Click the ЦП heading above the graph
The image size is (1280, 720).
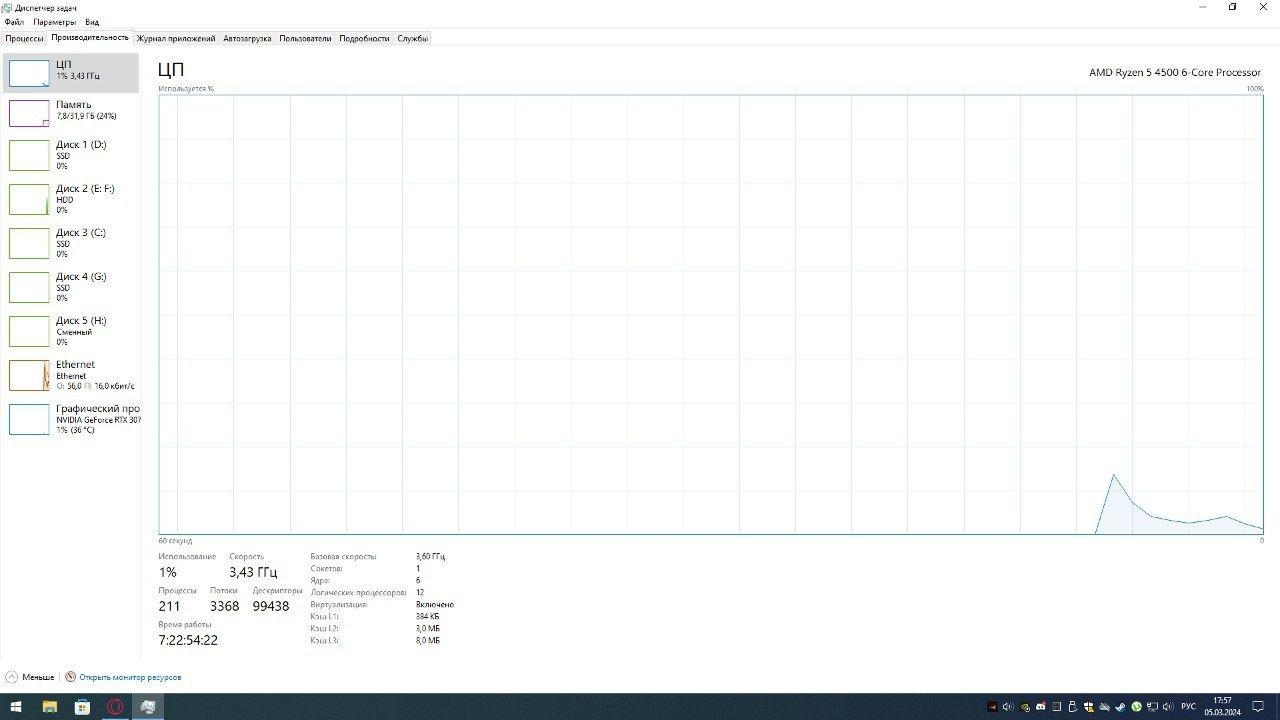pos(171,70)
